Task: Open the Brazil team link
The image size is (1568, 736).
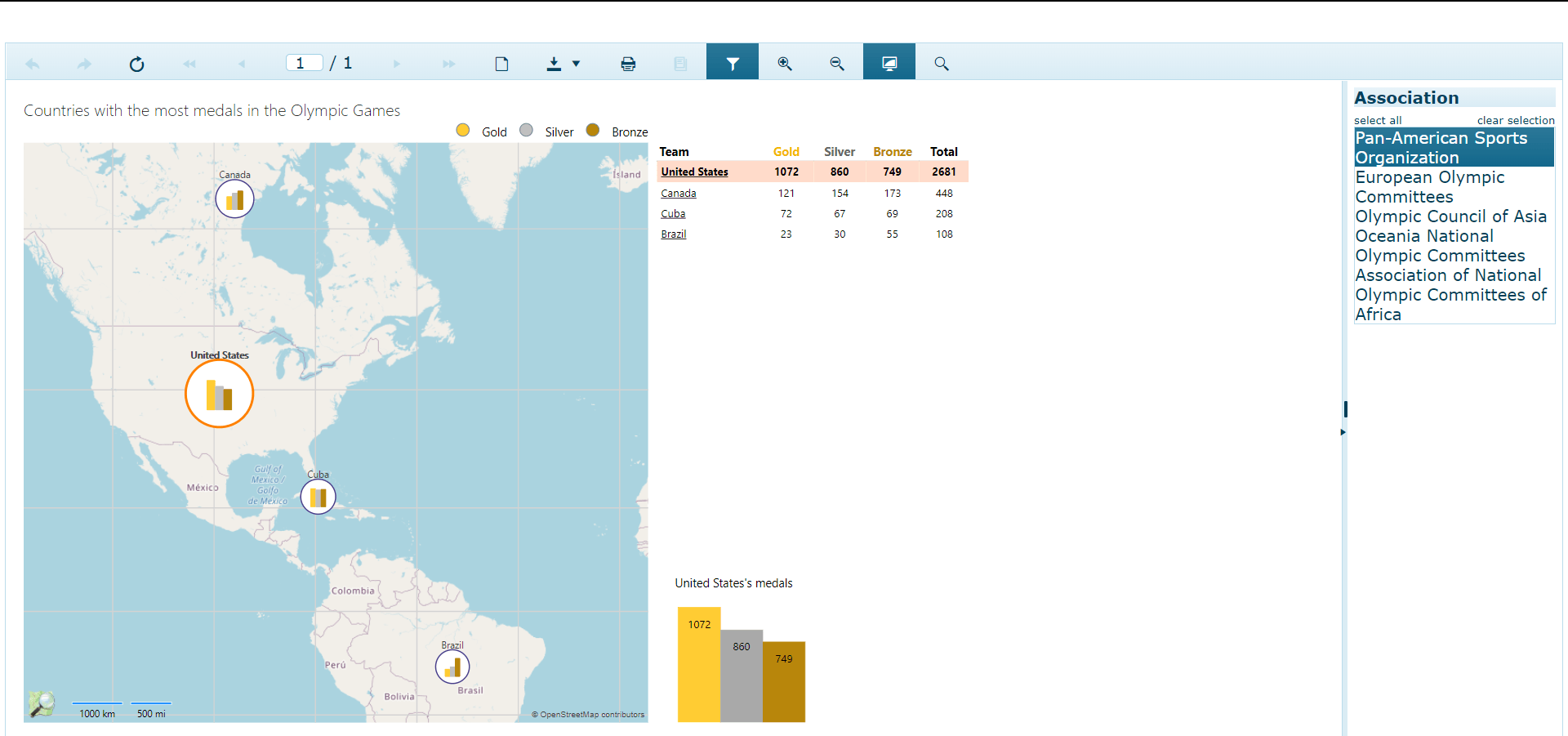Action: (x=674, y=234)
